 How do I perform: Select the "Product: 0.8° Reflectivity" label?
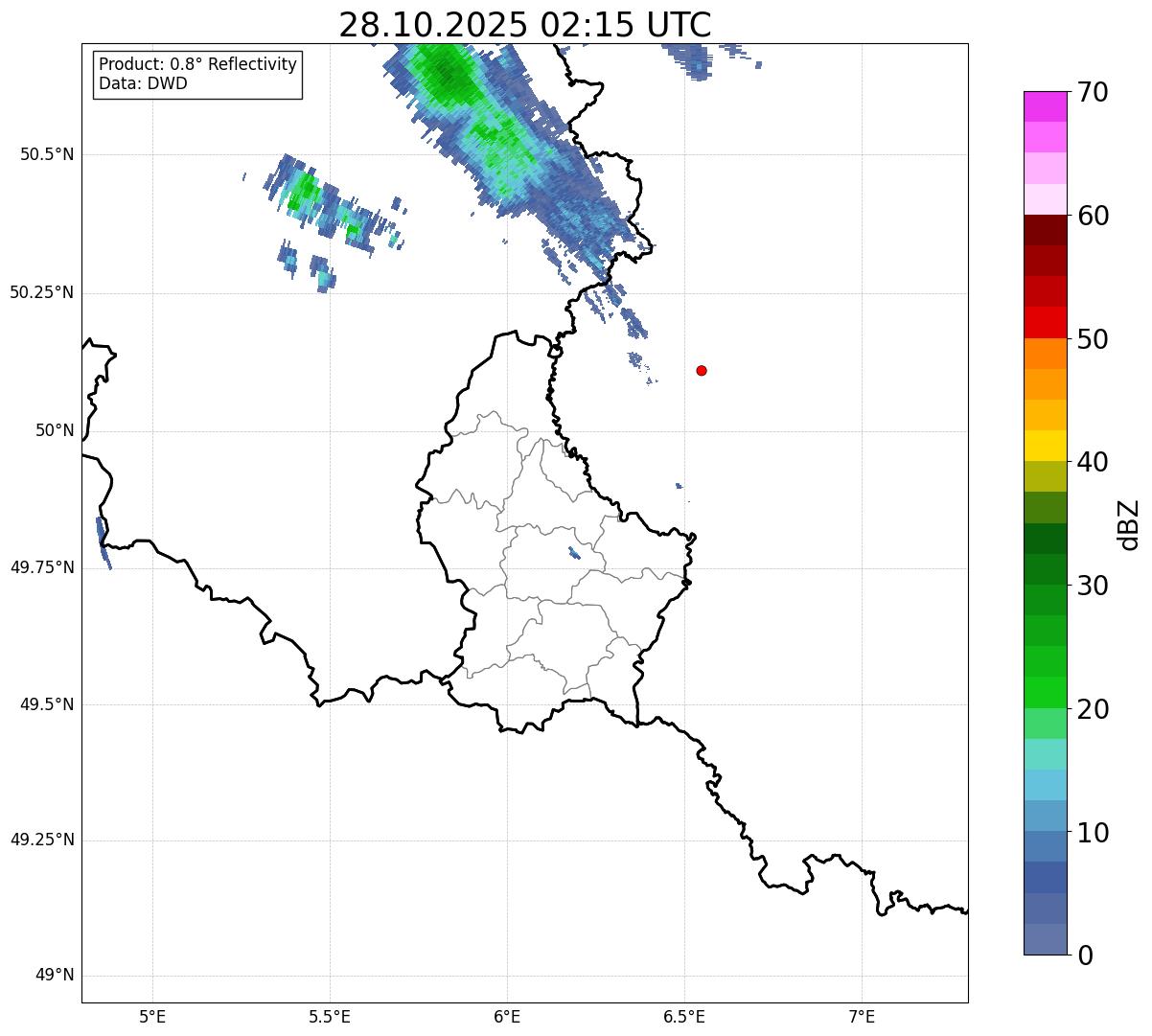coord(198,64)
